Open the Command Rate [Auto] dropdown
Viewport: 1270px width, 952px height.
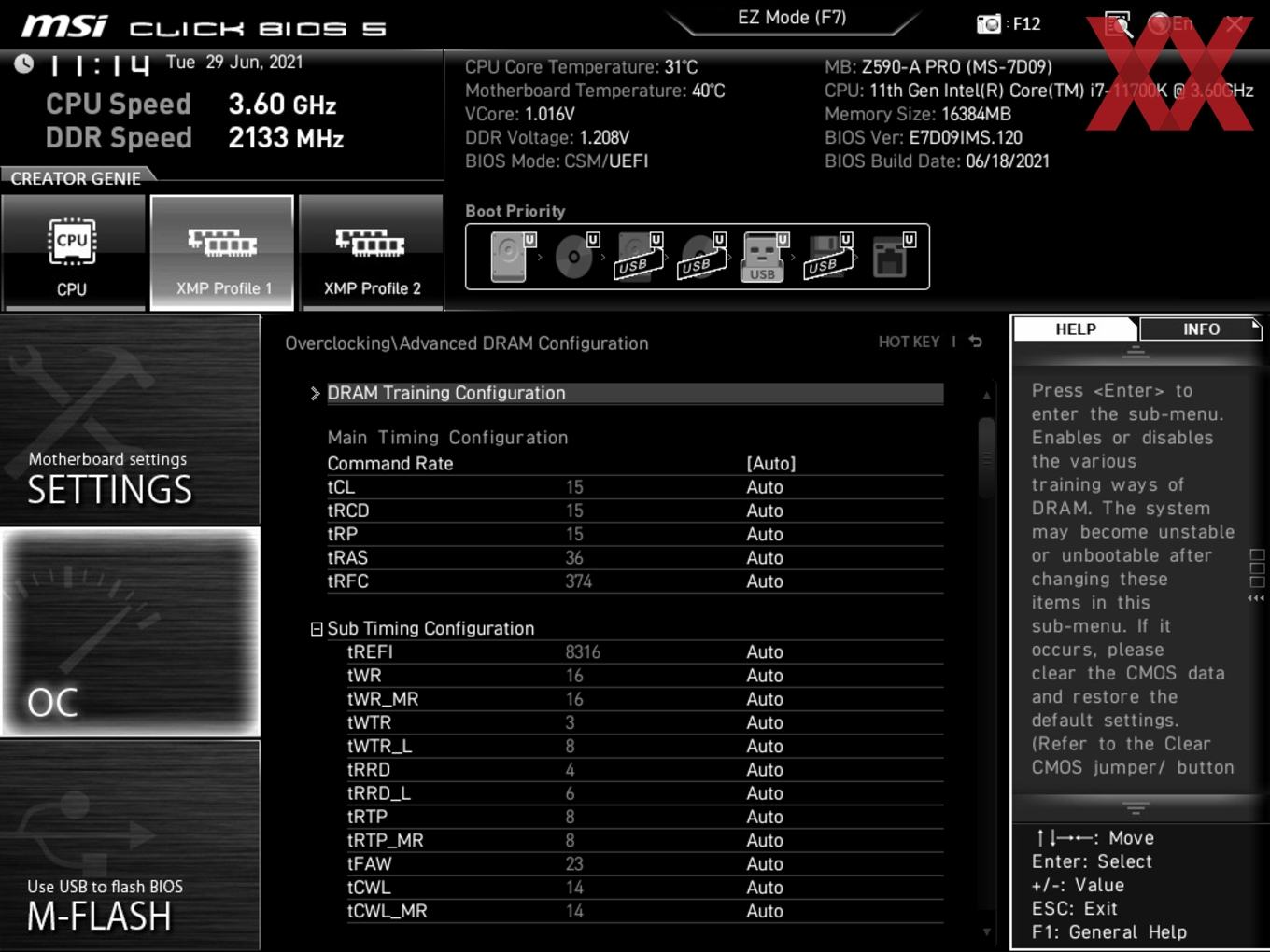pyautogui.click(x=770, y=464)
